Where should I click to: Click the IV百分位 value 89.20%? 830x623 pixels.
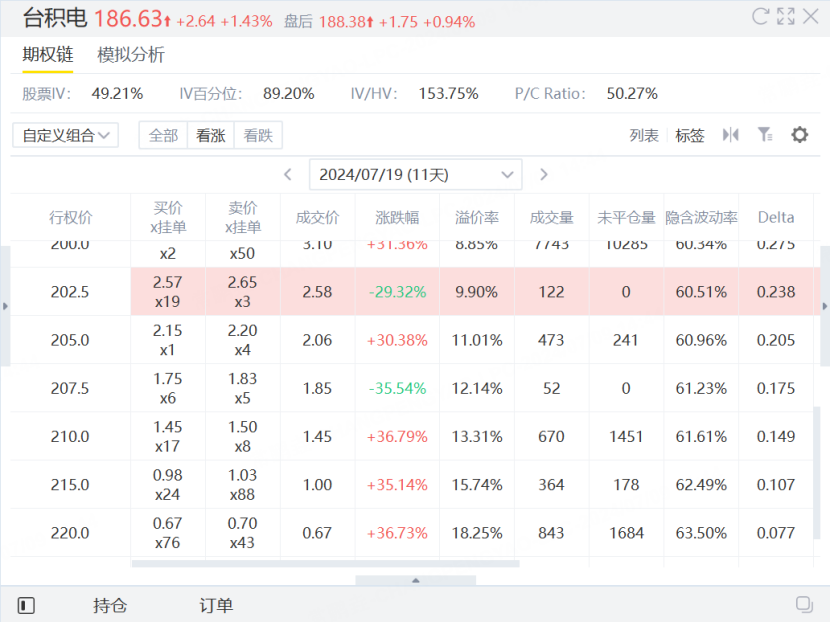(288, 94)
